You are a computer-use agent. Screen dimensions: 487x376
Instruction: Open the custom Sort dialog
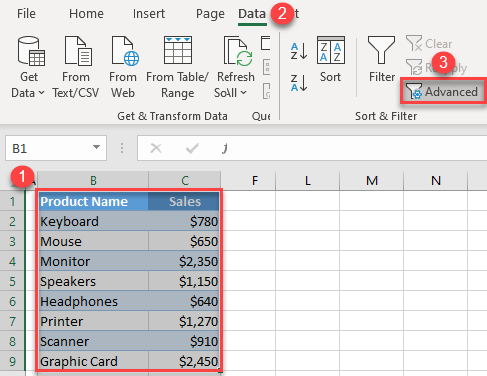[x=330, y=60]
